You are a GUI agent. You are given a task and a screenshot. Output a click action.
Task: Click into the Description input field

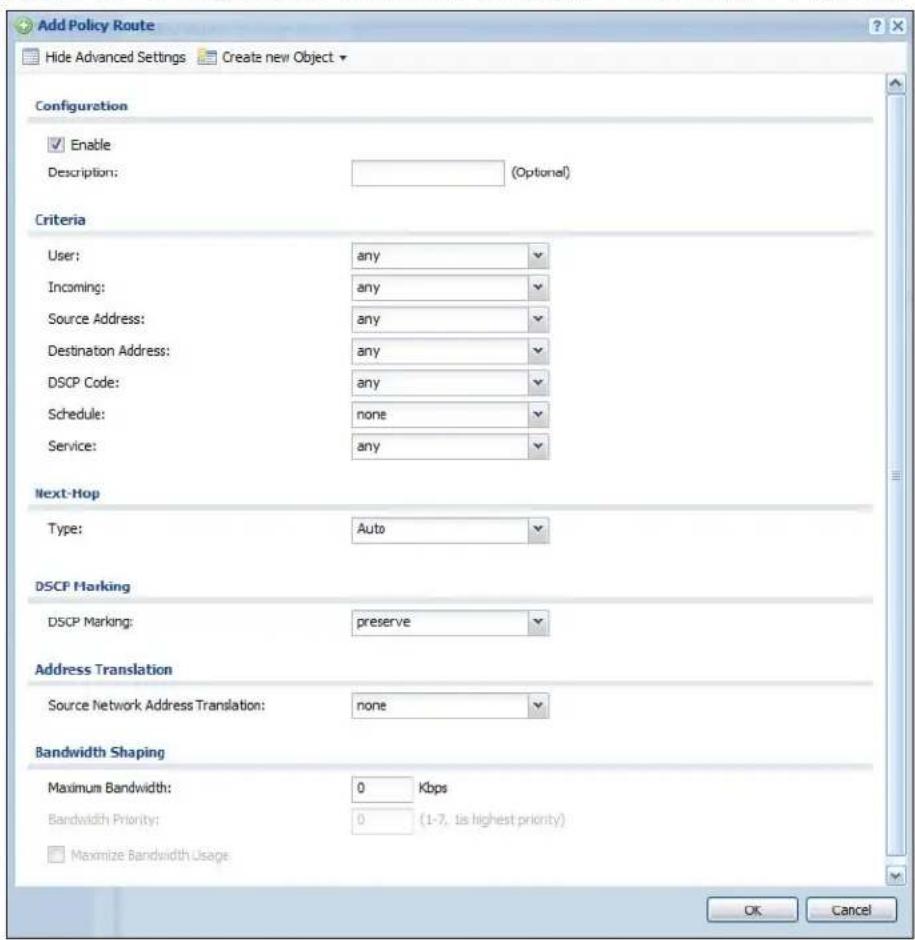point(428,173)
